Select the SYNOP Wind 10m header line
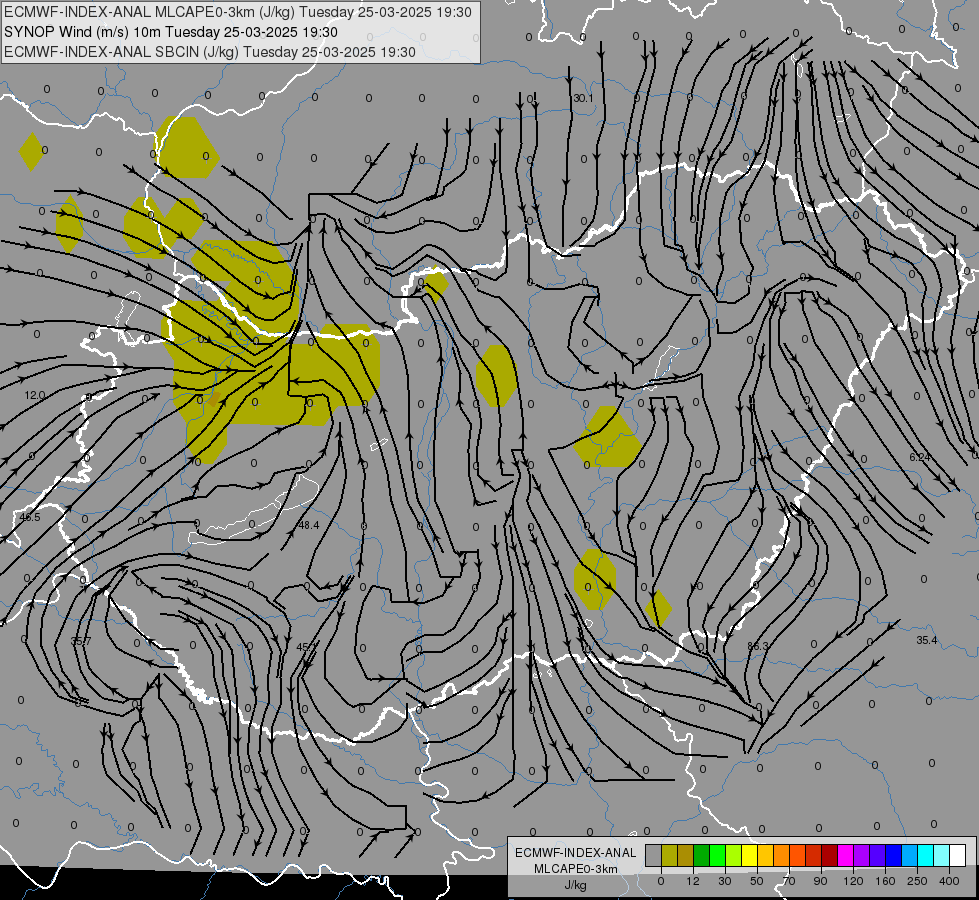 [x=170, y=32]
